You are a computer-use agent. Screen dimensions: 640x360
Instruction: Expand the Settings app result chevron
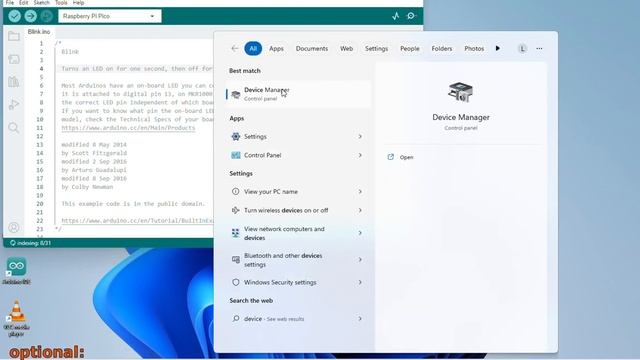point(360,136)
